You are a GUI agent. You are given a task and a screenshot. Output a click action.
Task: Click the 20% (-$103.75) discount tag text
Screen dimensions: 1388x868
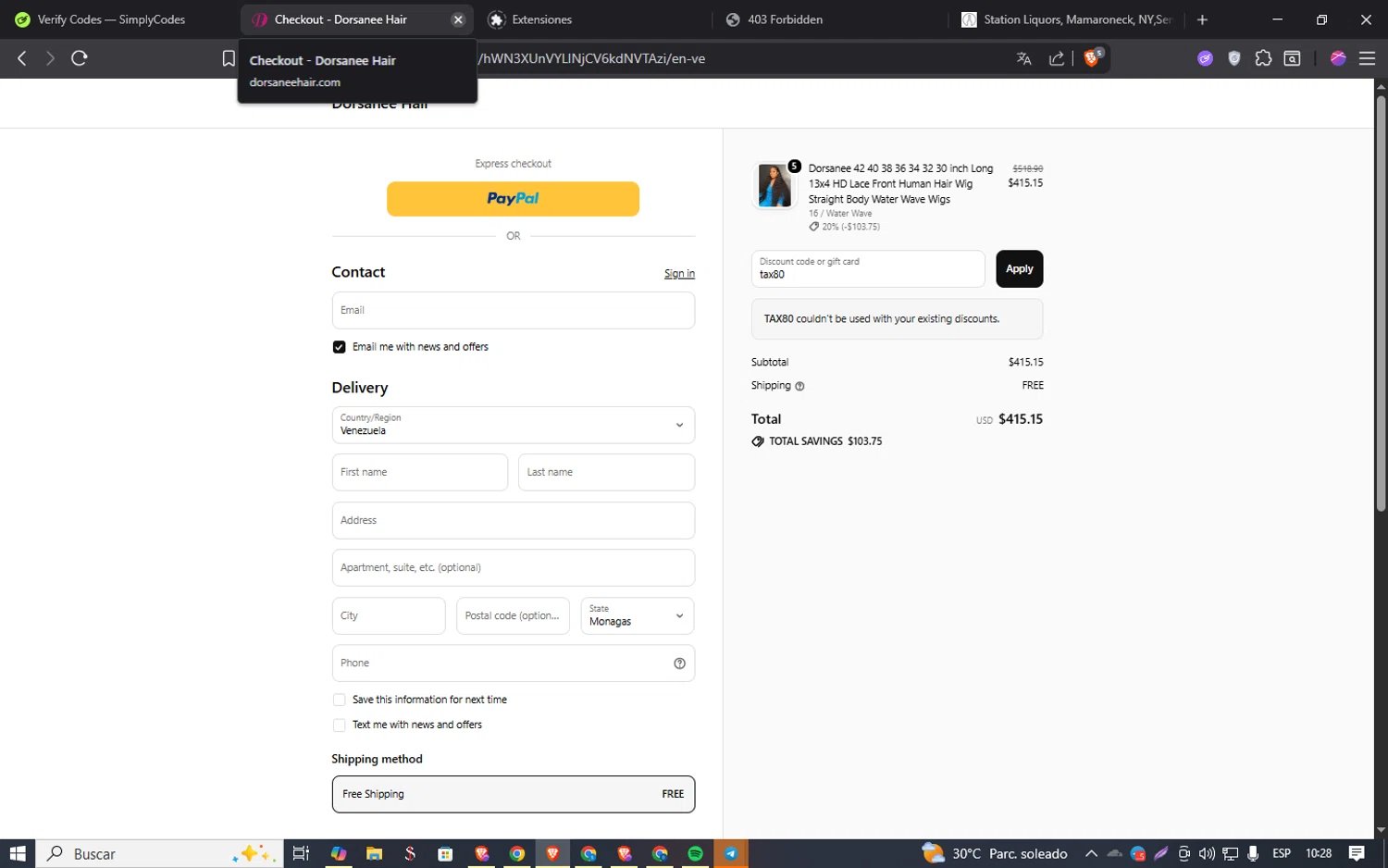850,227
